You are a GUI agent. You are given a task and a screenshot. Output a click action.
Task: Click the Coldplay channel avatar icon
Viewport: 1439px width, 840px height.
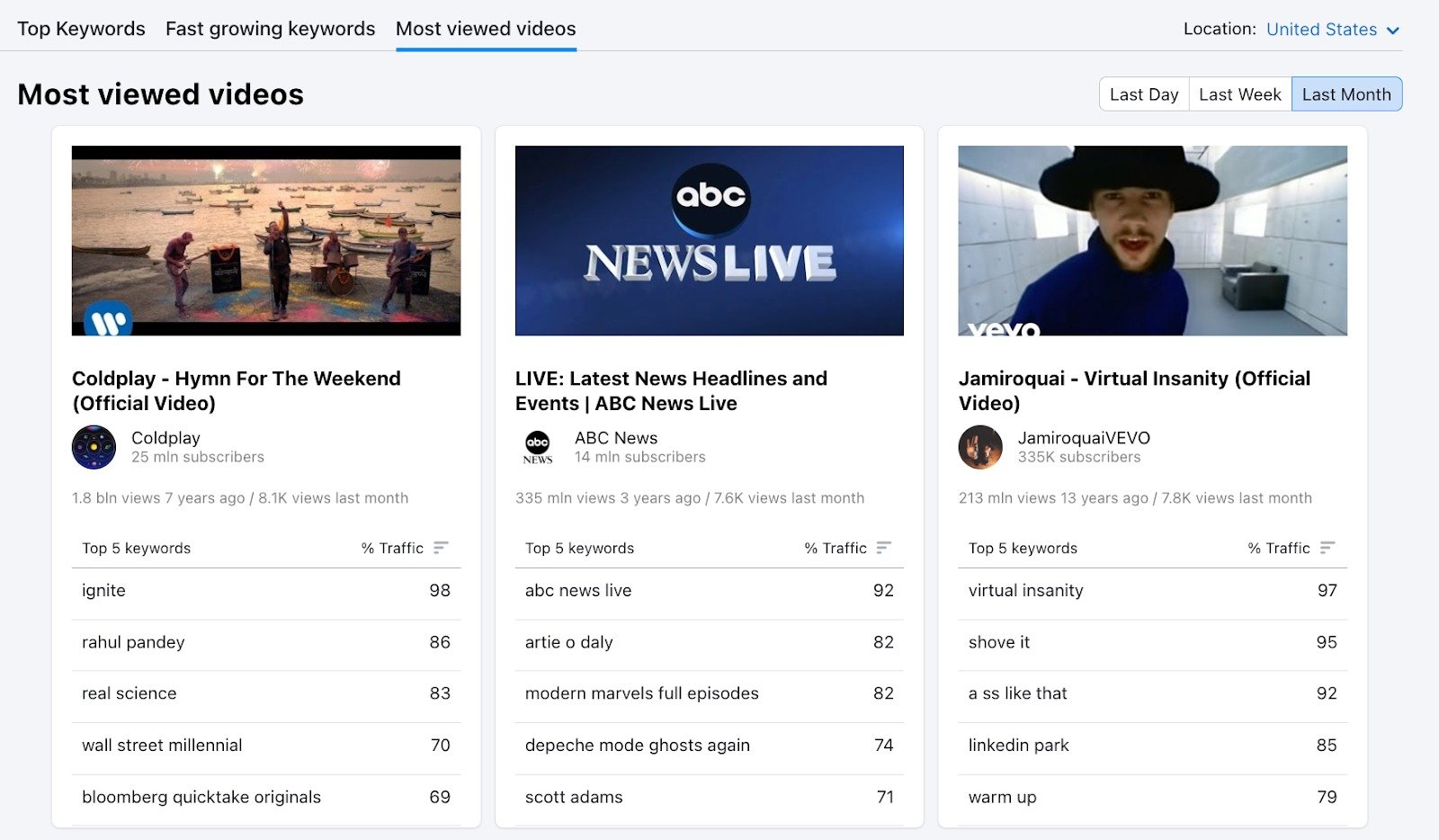(x=94, y=447)
